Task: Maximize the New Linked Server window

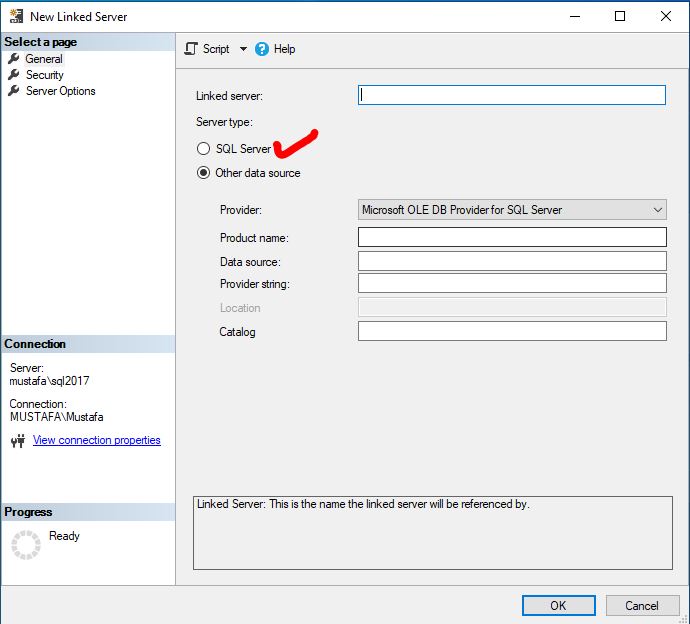Action: (620, 16)
